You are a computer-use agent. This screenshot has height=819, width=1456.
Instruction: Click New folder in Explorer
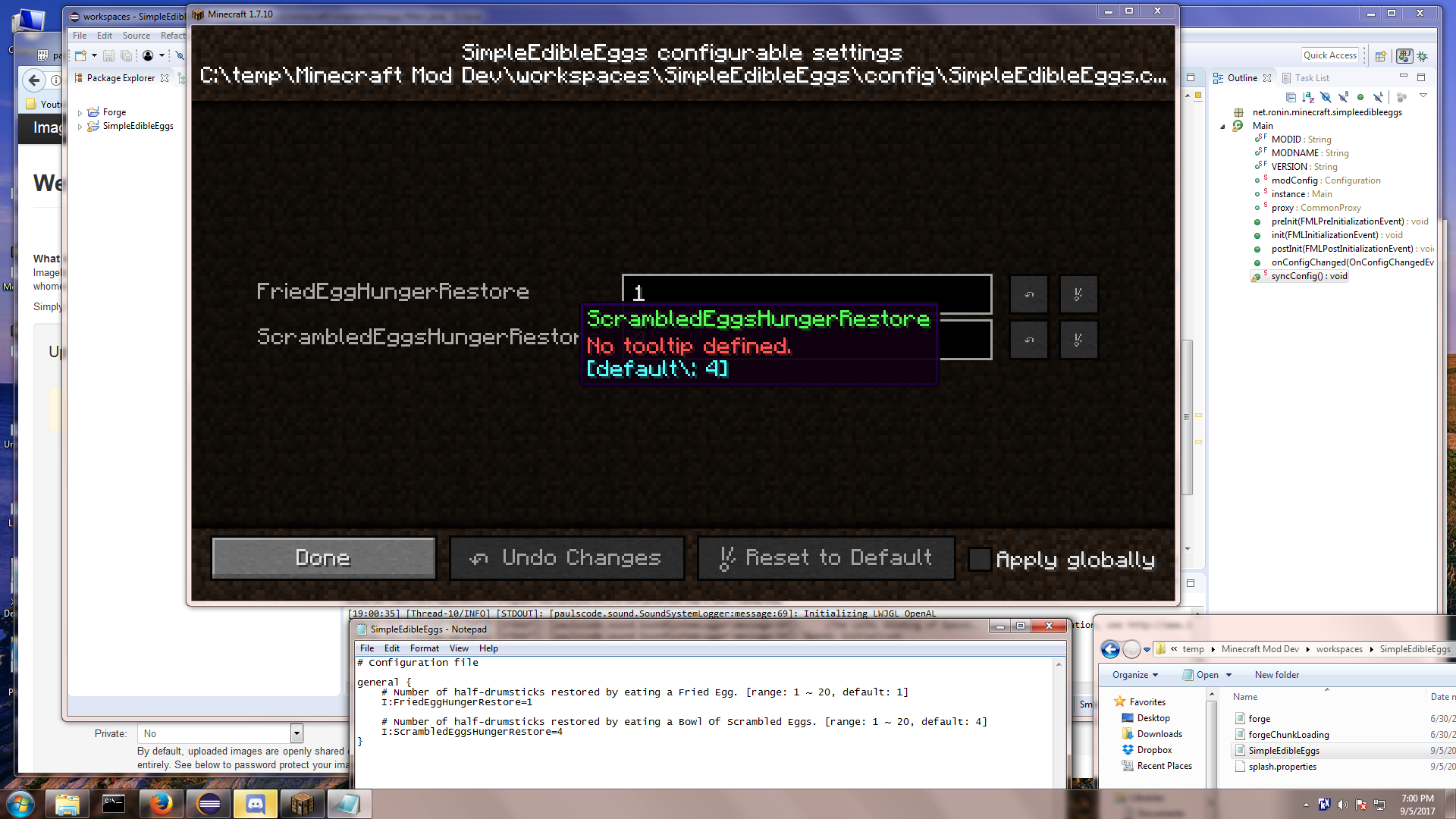pyautogui.click(x=1276, y=675)
